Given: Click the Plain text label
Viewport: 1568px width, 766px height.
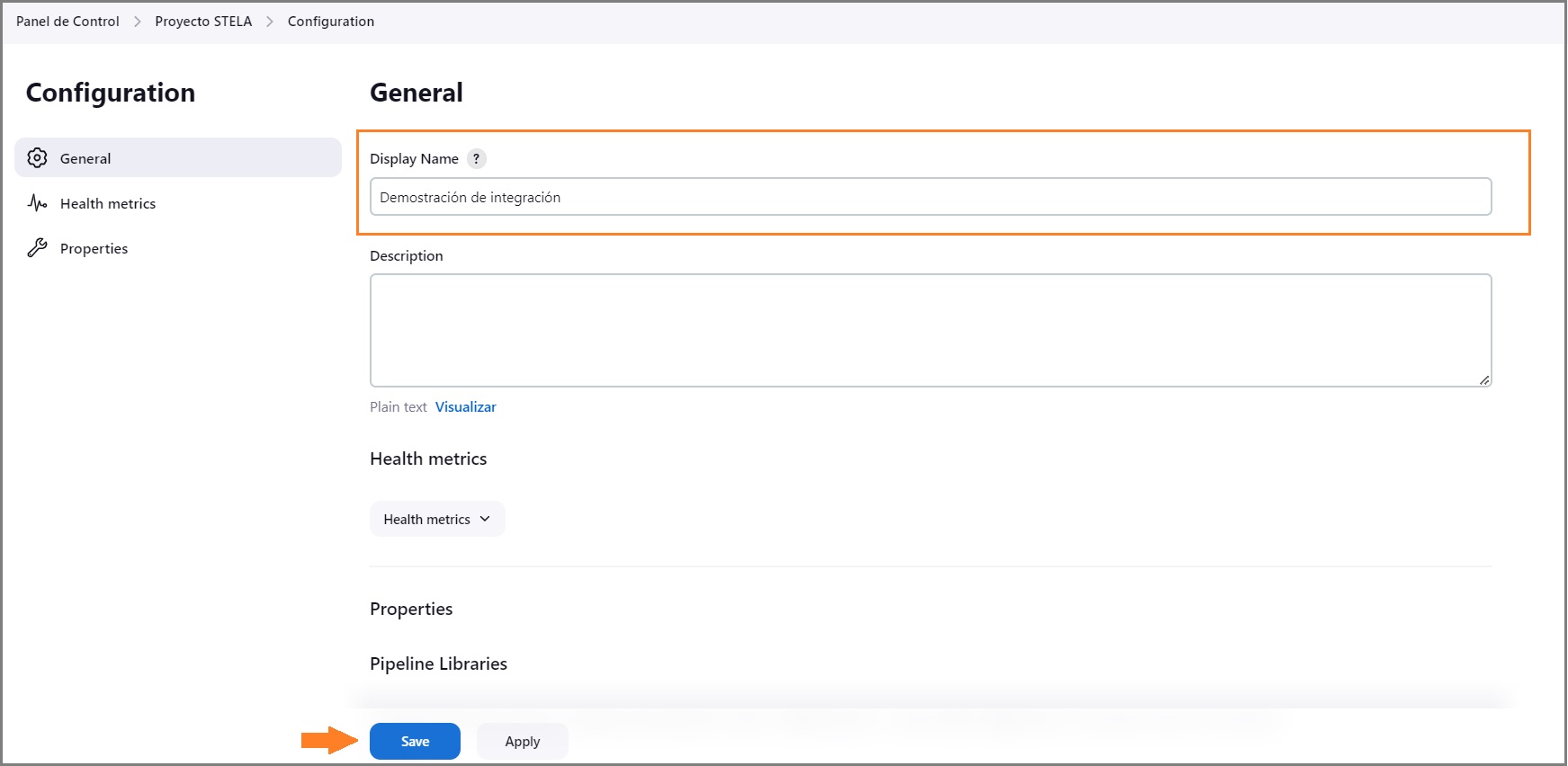Looking at the screenshot, I should point(399,406).
